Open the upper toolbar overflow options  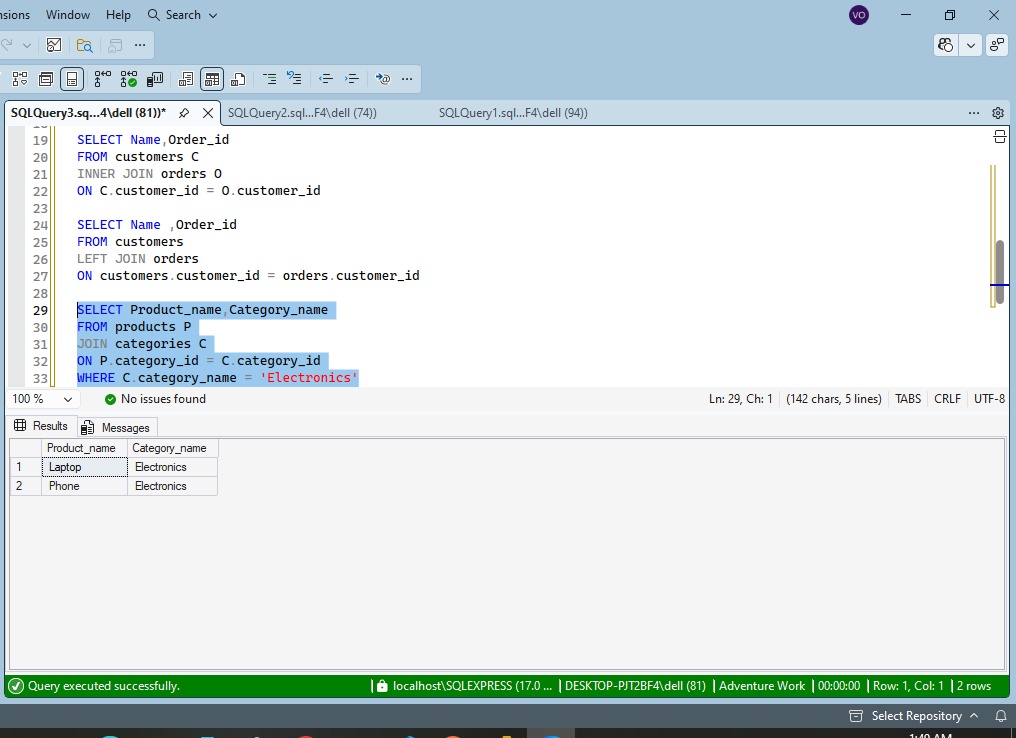coord(140,45)
